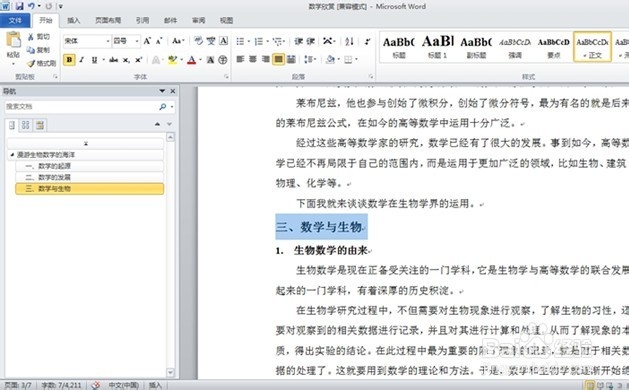Switch to the Page Layout (页面布局) tab

(x=108, y=20)
